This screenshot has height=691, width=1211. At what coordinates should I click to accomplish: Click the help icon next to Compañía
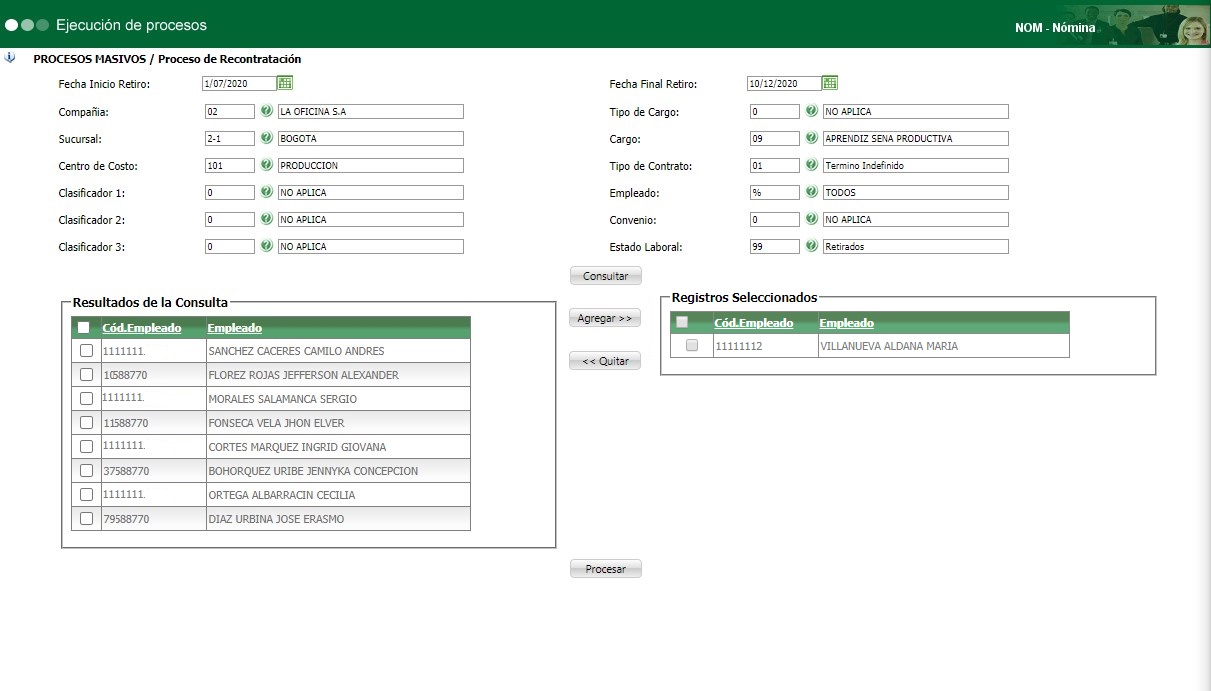tap(266, 111)
